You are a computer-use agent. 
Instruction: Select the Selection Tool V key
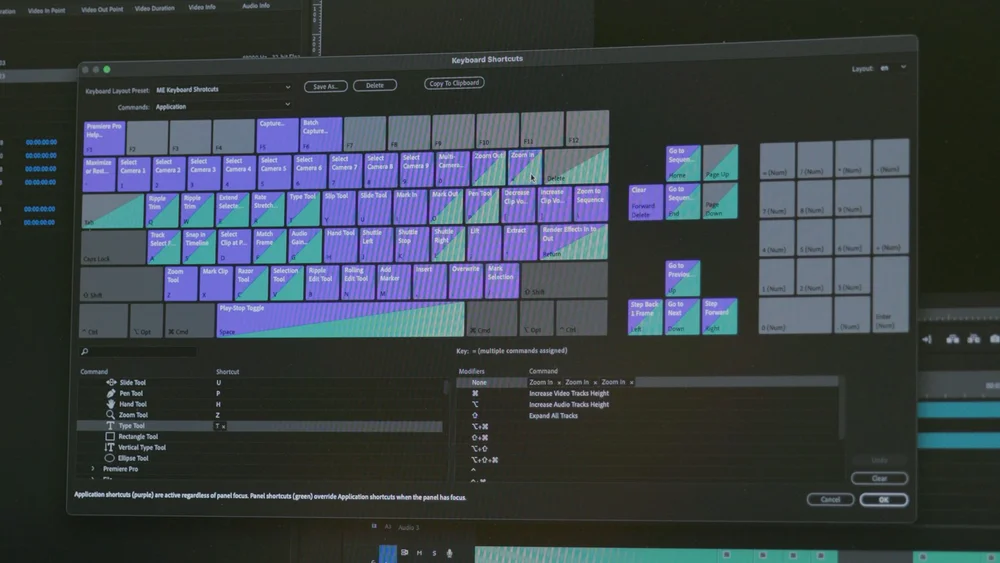point(286,282)
